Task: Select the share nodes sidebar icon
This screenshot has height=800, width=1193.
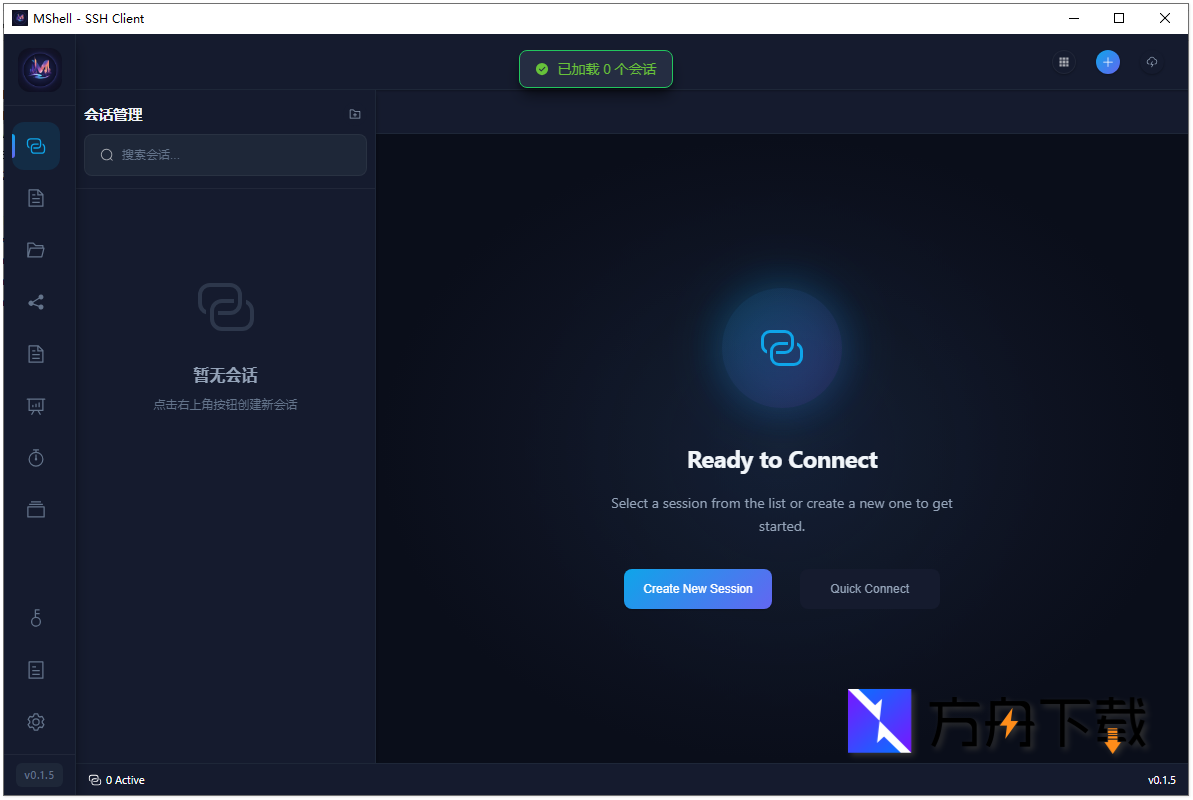Action: (x=36, y=302)
